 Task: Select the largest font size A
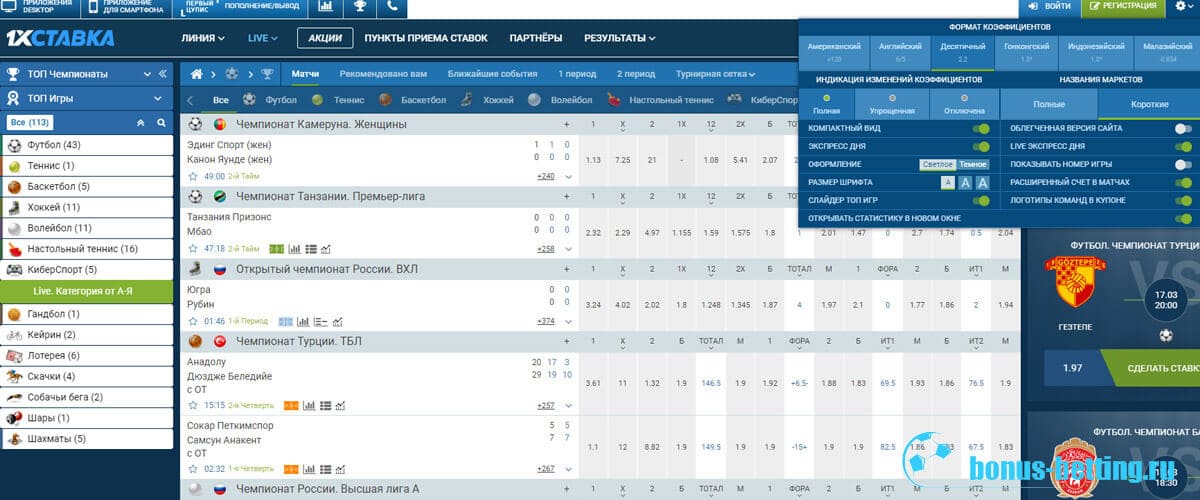click(983, 182)
